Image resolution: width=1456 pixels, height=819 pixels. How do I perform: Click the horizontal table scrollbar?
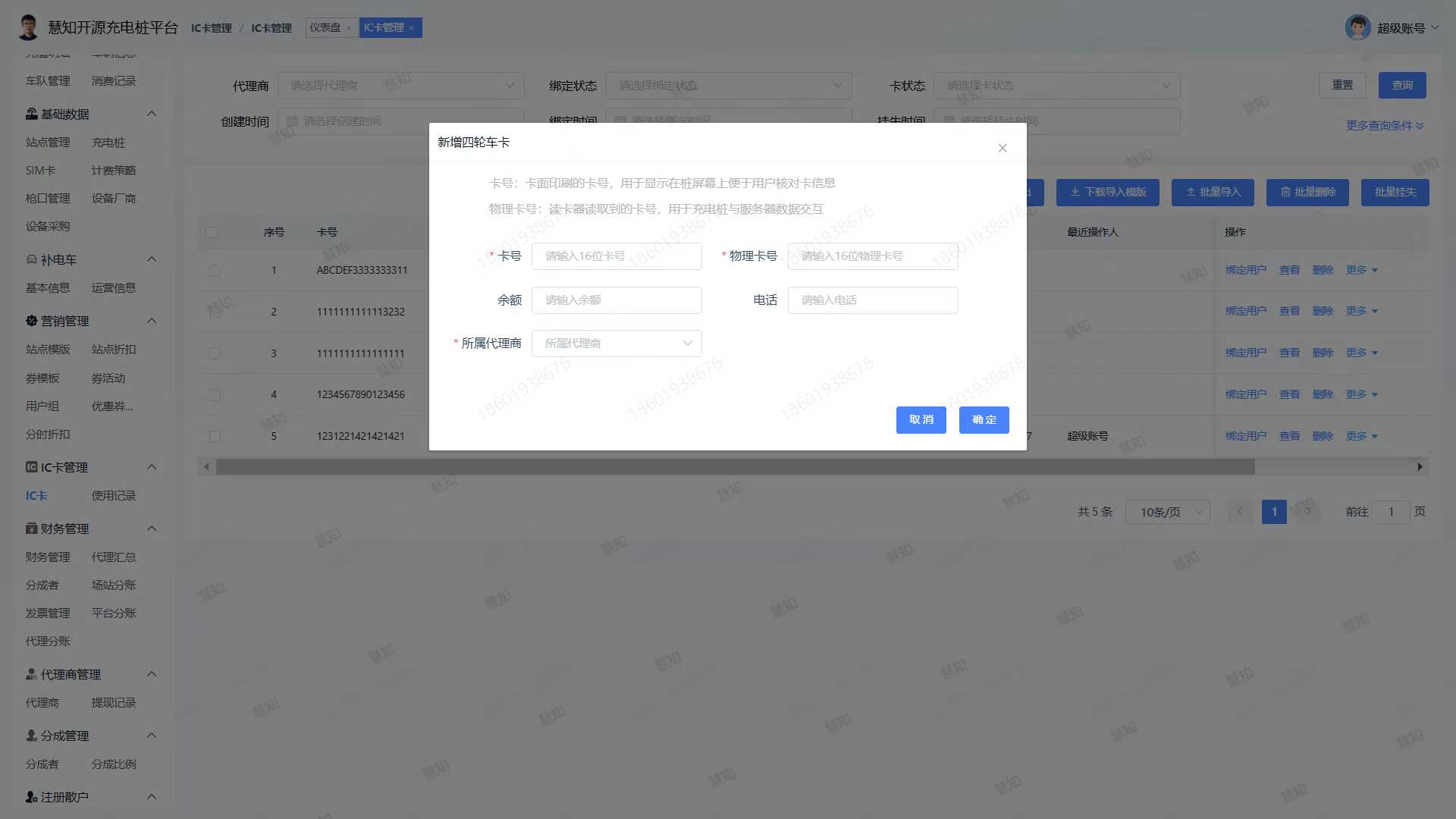[734, 467]
